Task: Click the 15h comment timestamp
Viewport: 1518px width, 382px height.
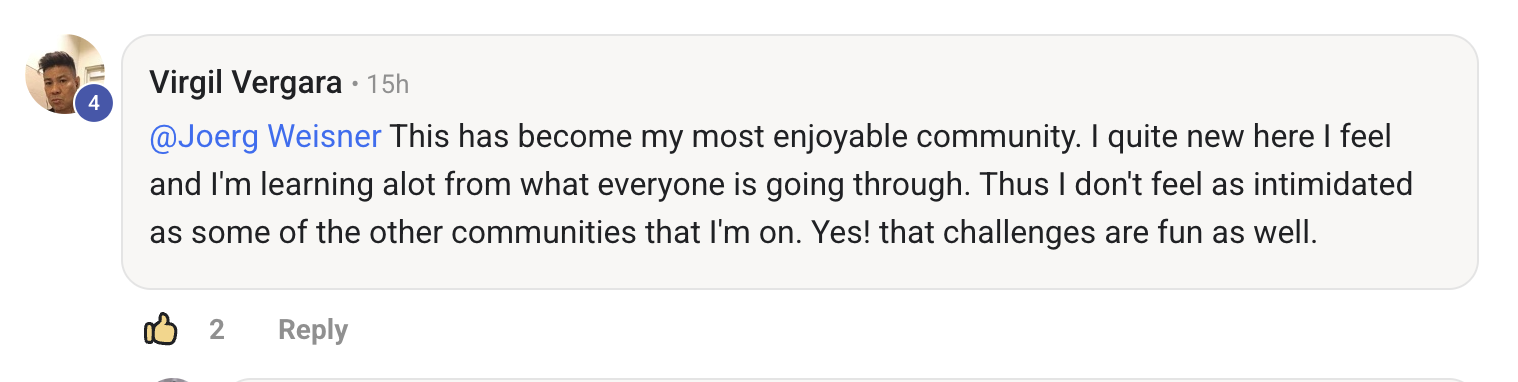Action: coord(388,84)
